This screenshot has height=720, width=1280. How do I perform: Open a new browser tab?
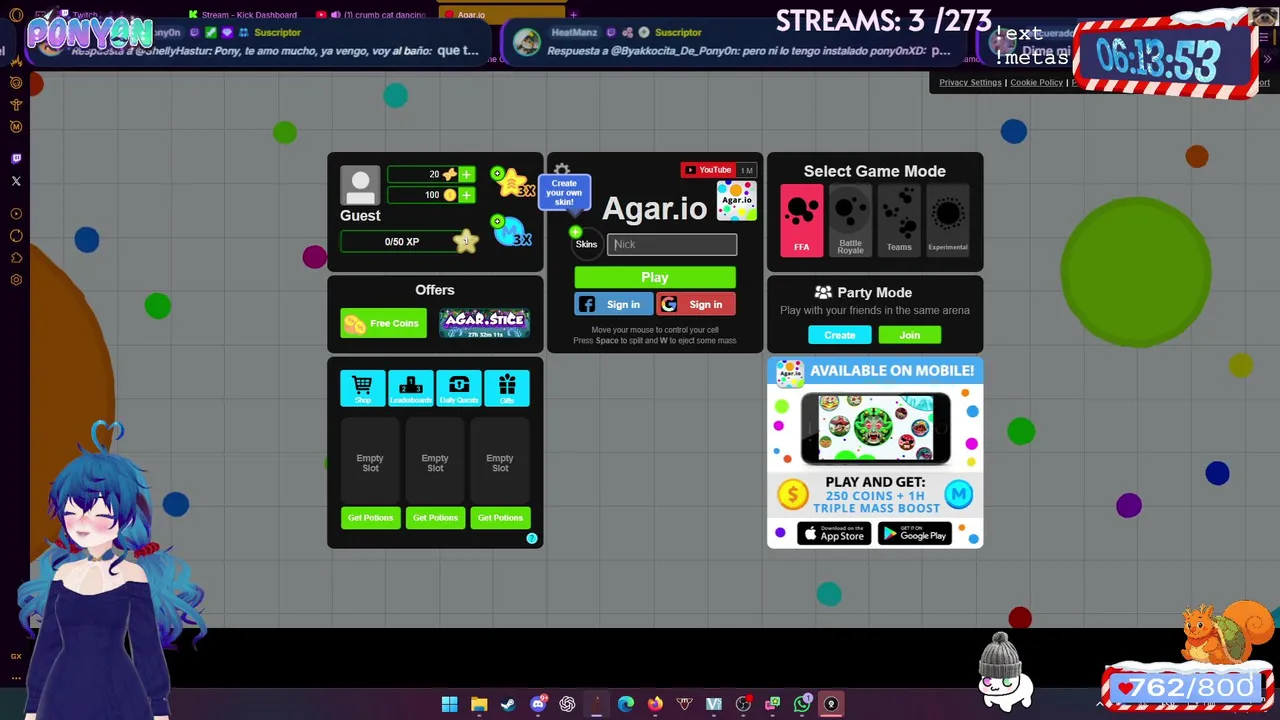[573, 15]
